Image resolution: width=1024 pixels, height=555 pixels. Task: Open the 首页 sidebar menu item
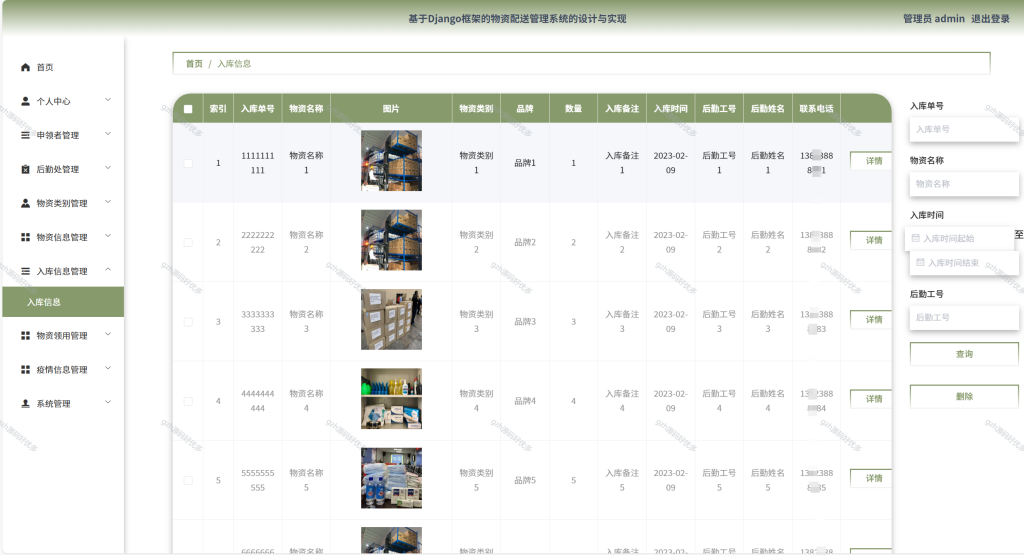pos(63,67)
